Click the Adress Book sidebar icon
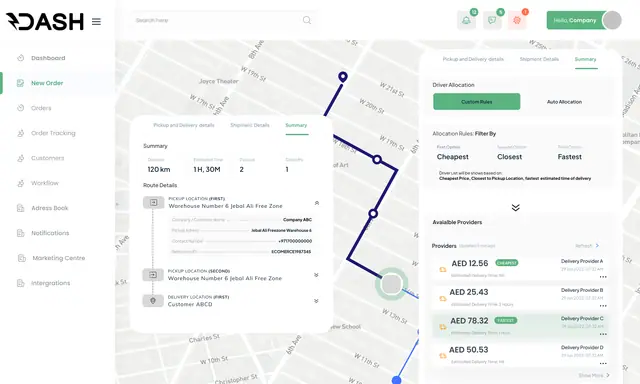Screen dimensions: 640x384 pos(20,208)
